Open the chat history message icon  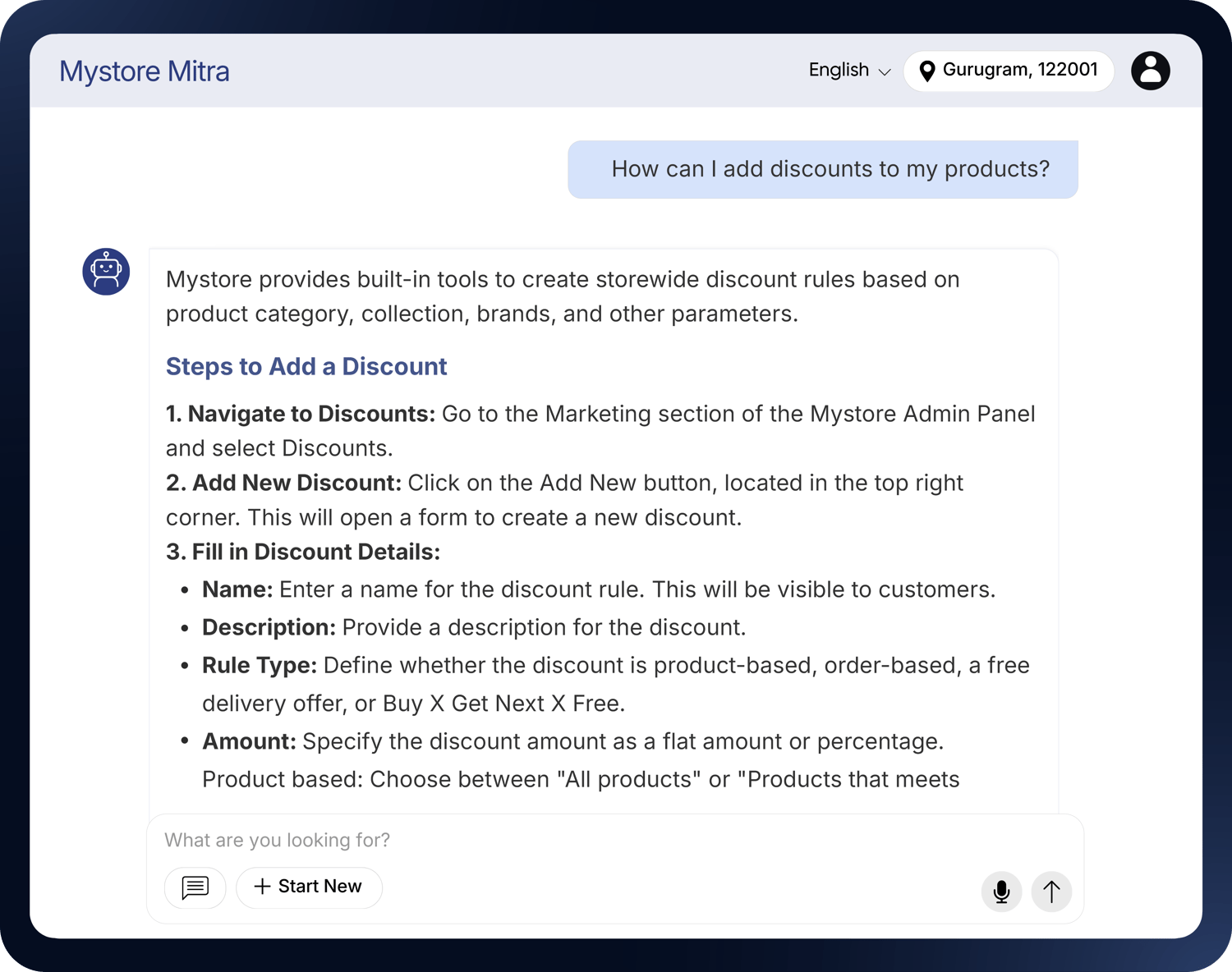pos(195,887)
